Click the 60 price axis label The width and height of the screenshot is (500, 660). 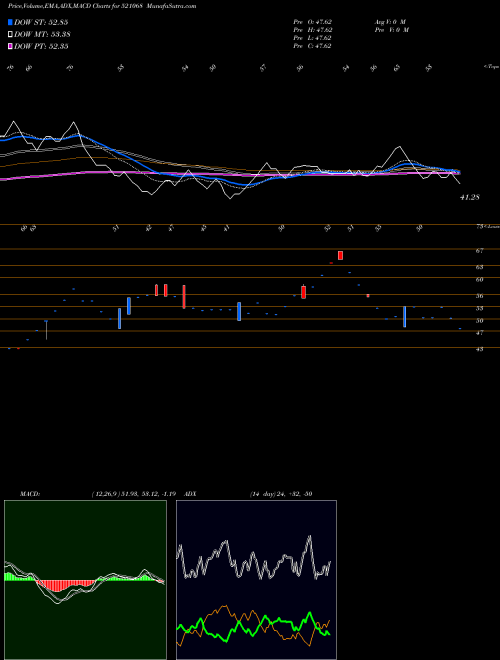pos(479,279)
